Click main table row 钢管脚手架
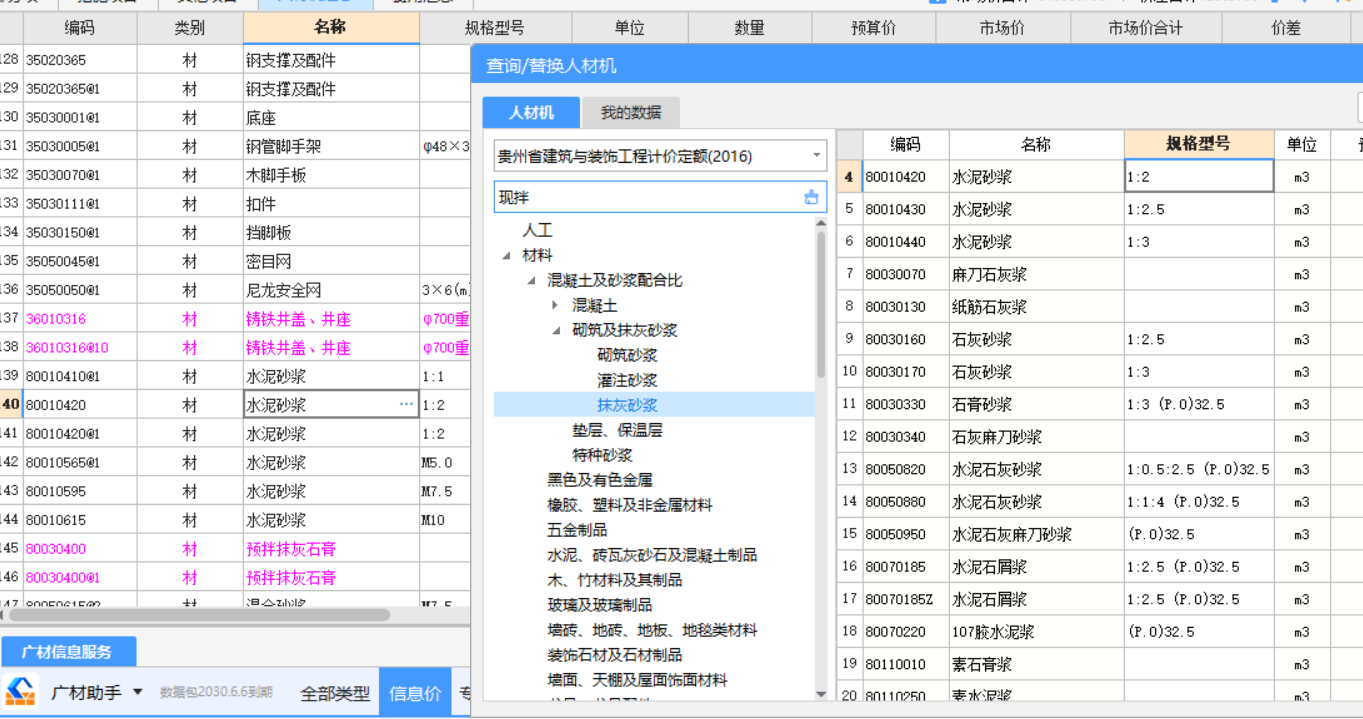The height and width of the screenshot is (719, 1363). click(x=235, y=146)
